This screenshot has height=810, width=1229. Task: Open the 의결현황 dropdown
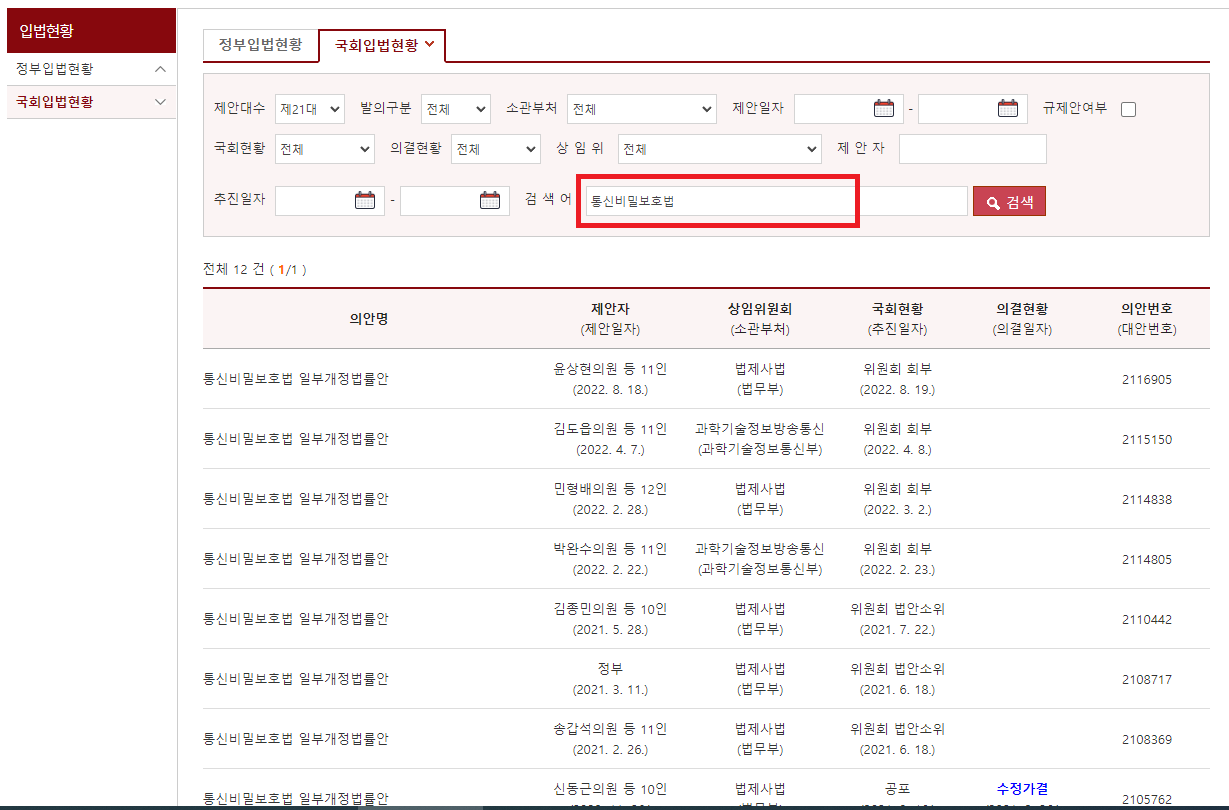[496, 149]
